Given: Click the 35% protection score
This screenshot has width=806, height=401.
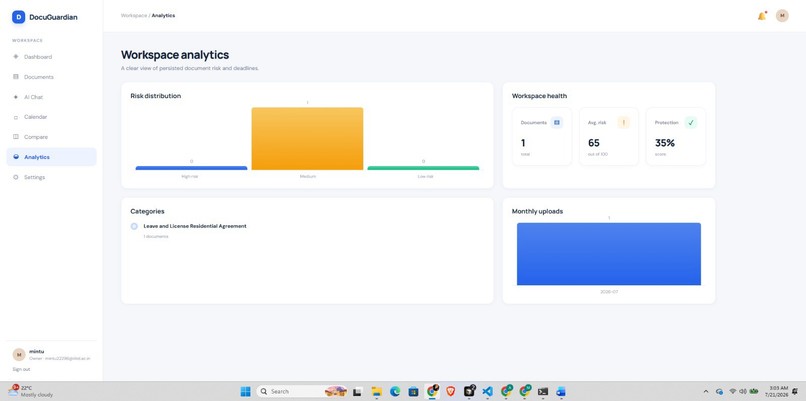Looking at the screenshot, I should pyautogui.click(x=665, y=143).
